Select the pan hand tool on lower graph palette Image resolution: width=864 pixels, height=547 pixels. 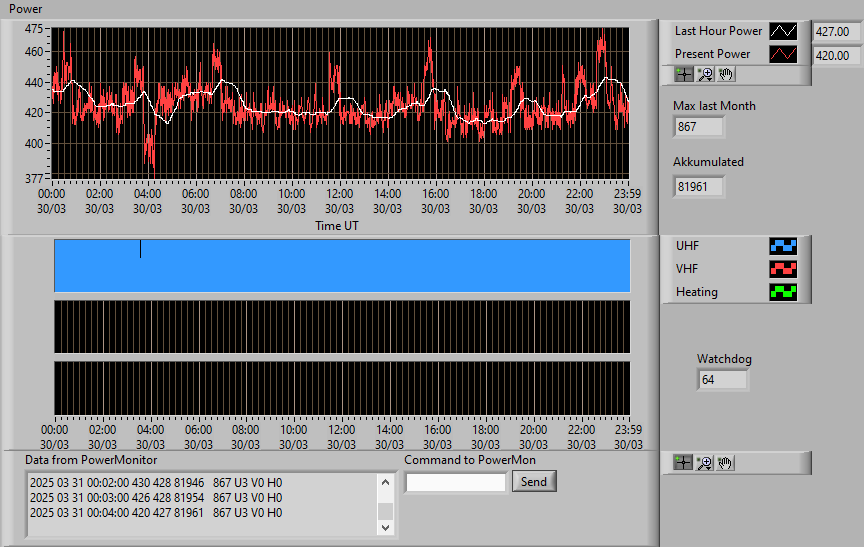(x=725, y=463)
